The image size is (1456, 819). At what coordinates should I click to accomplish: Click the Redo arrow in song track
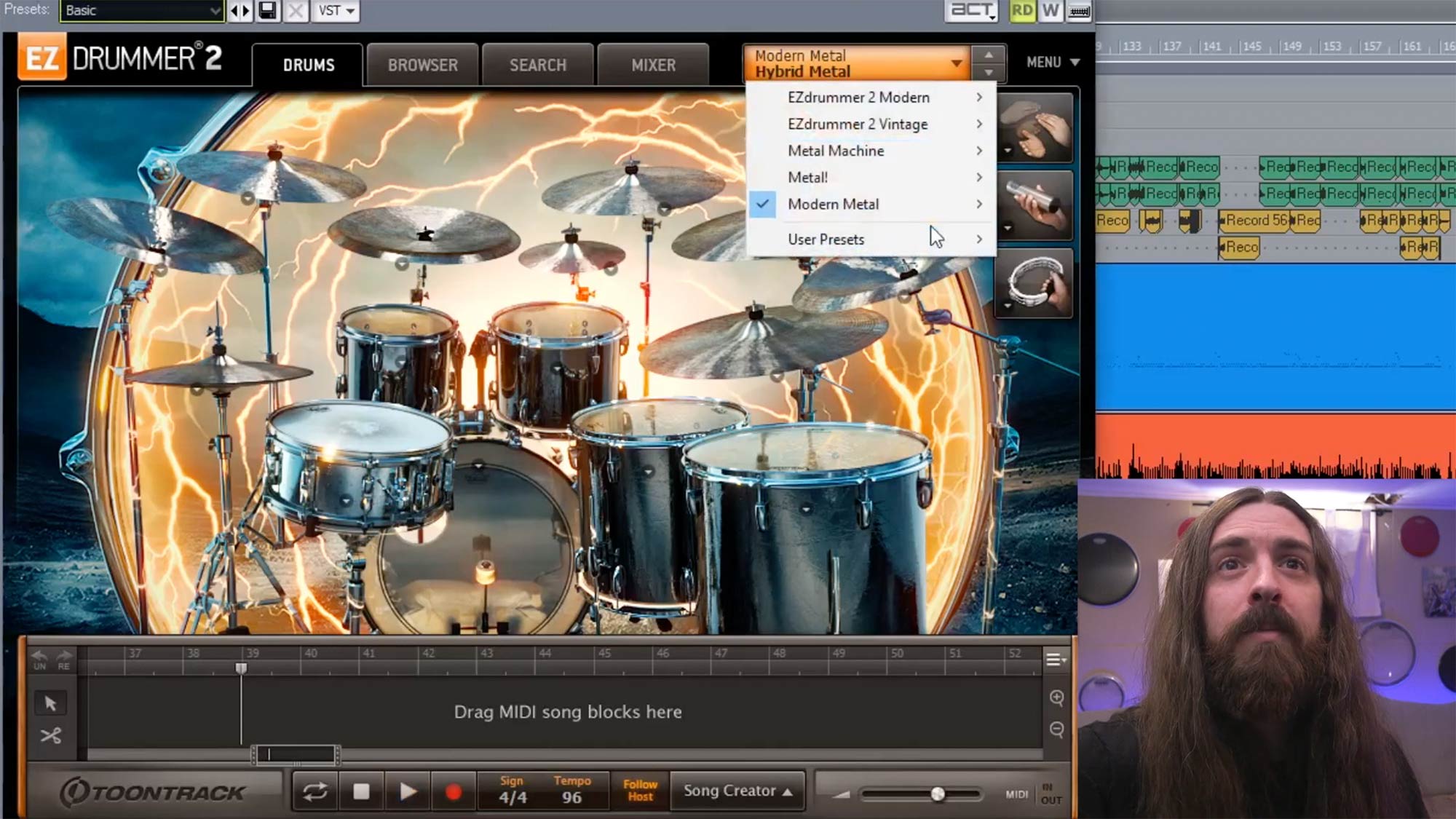point(64,660)
